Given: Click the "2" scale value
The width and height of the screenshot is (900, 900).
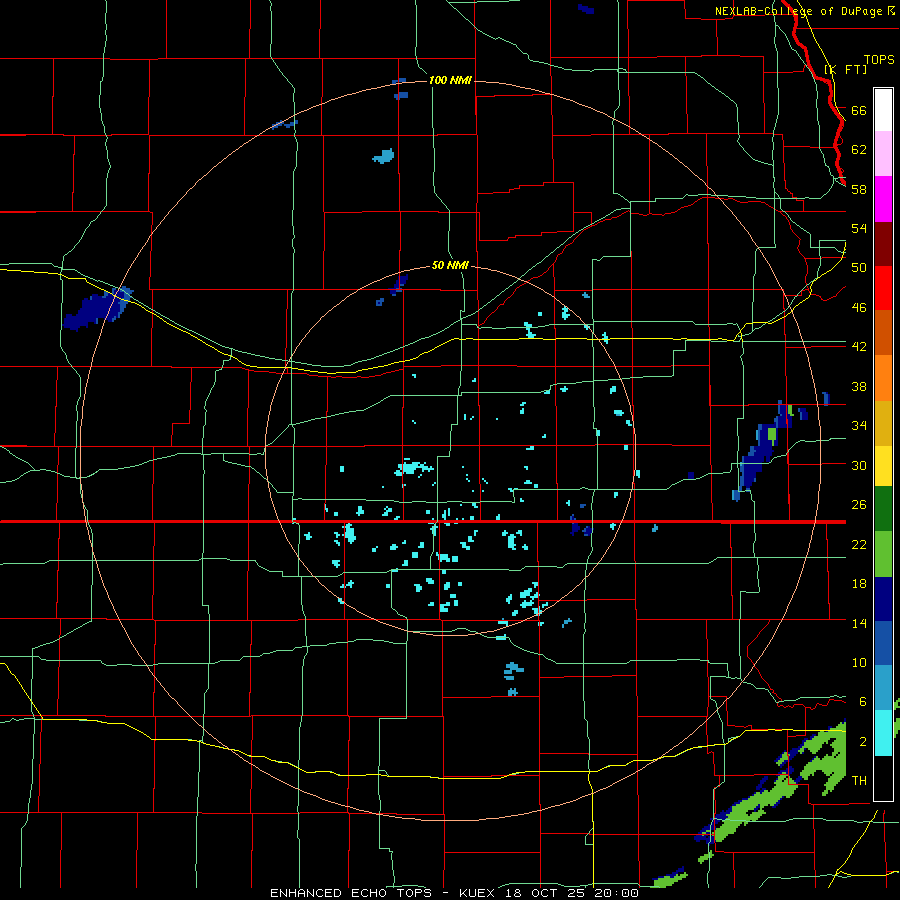Looking at the screenshot, I should 862,742.
